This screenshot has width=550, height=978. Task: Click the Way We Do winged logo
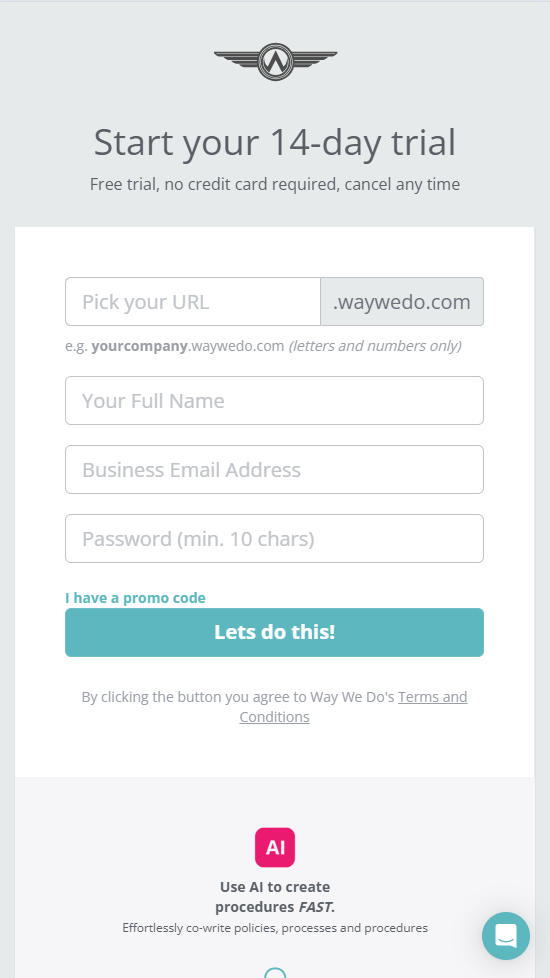tap(275, 62)
